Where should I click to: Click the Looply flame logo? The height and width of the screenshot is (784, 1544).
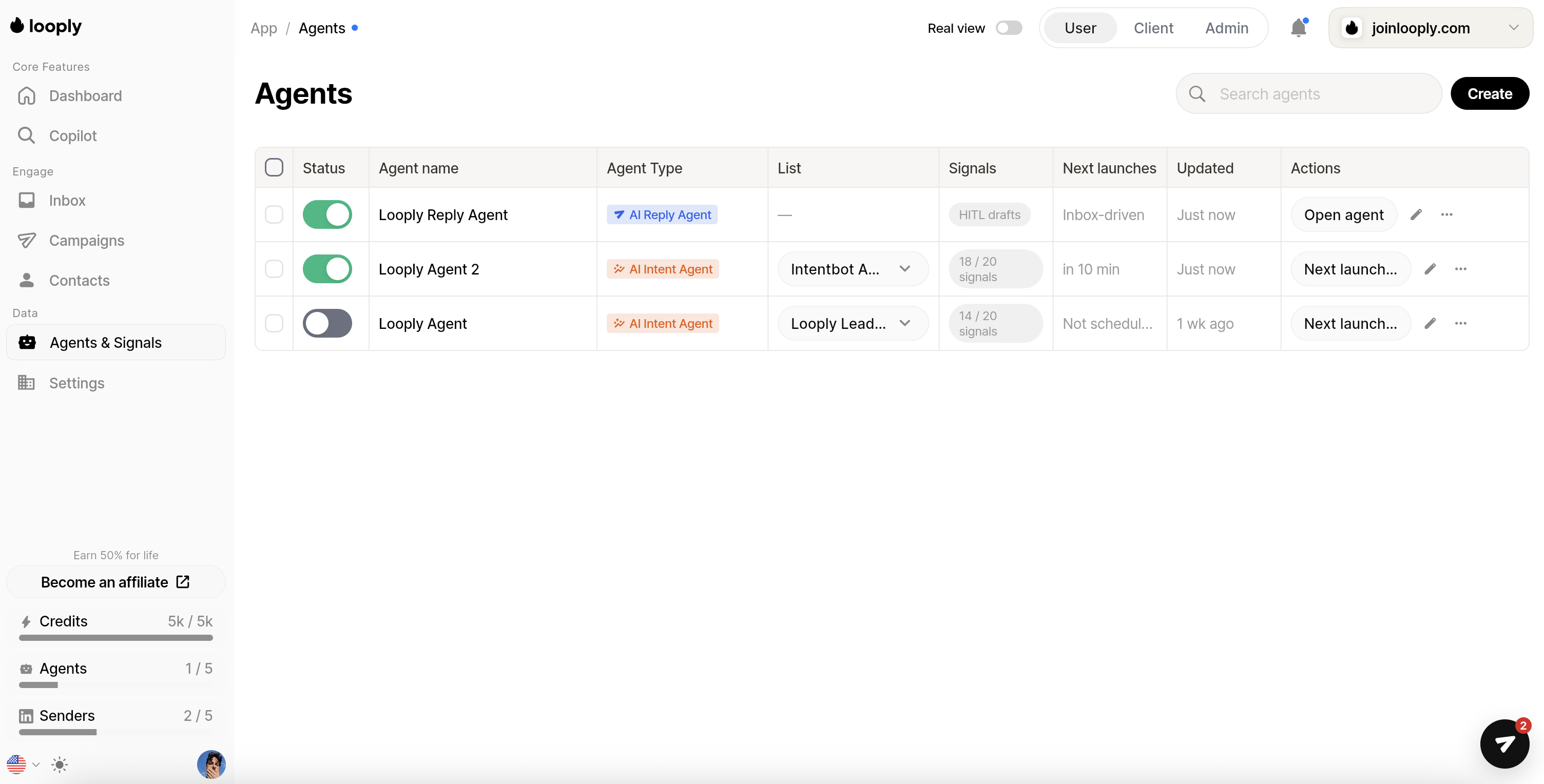pos(17,26)
